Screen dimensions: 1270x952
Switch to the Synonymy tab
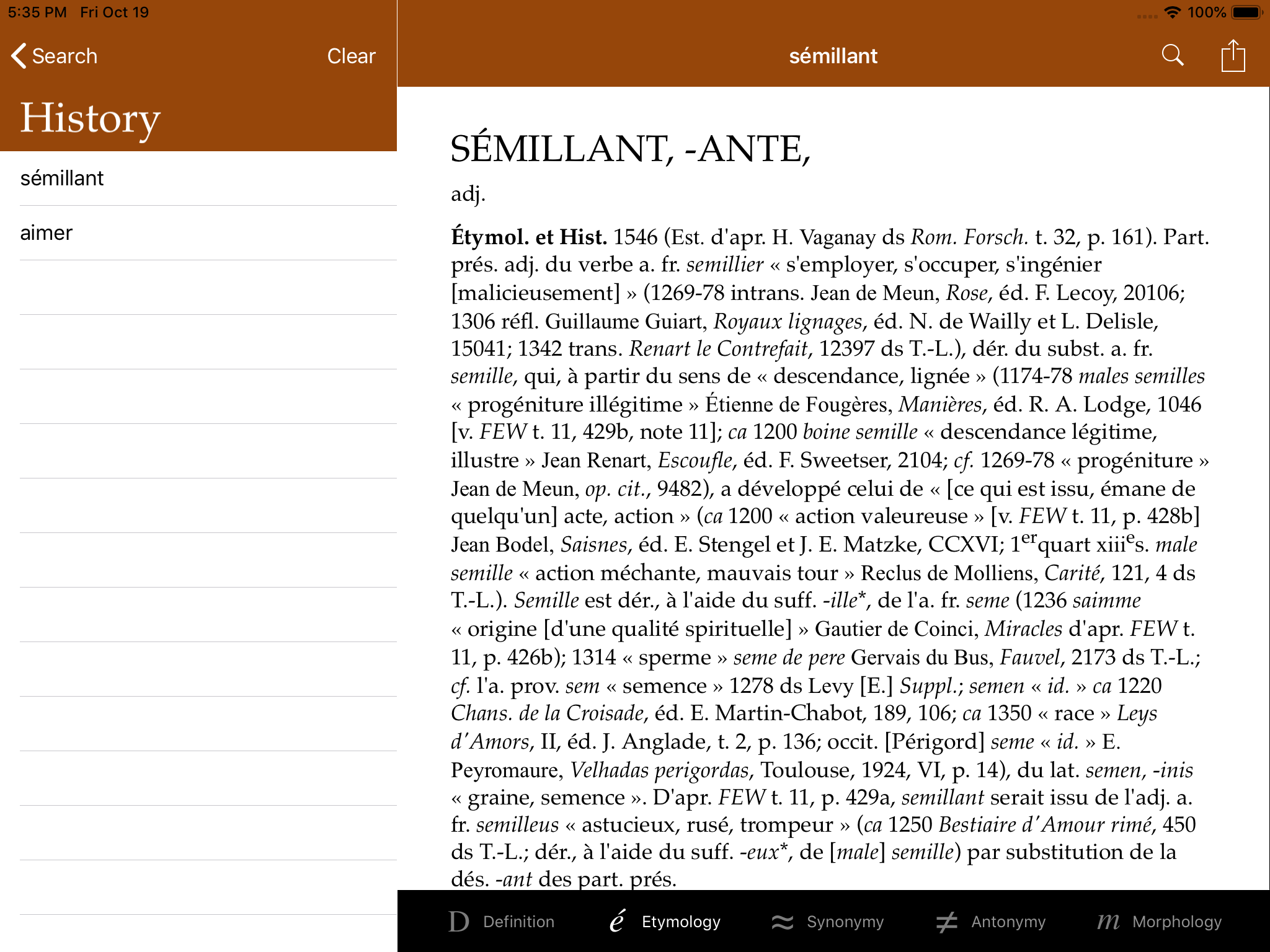(845, 922)
